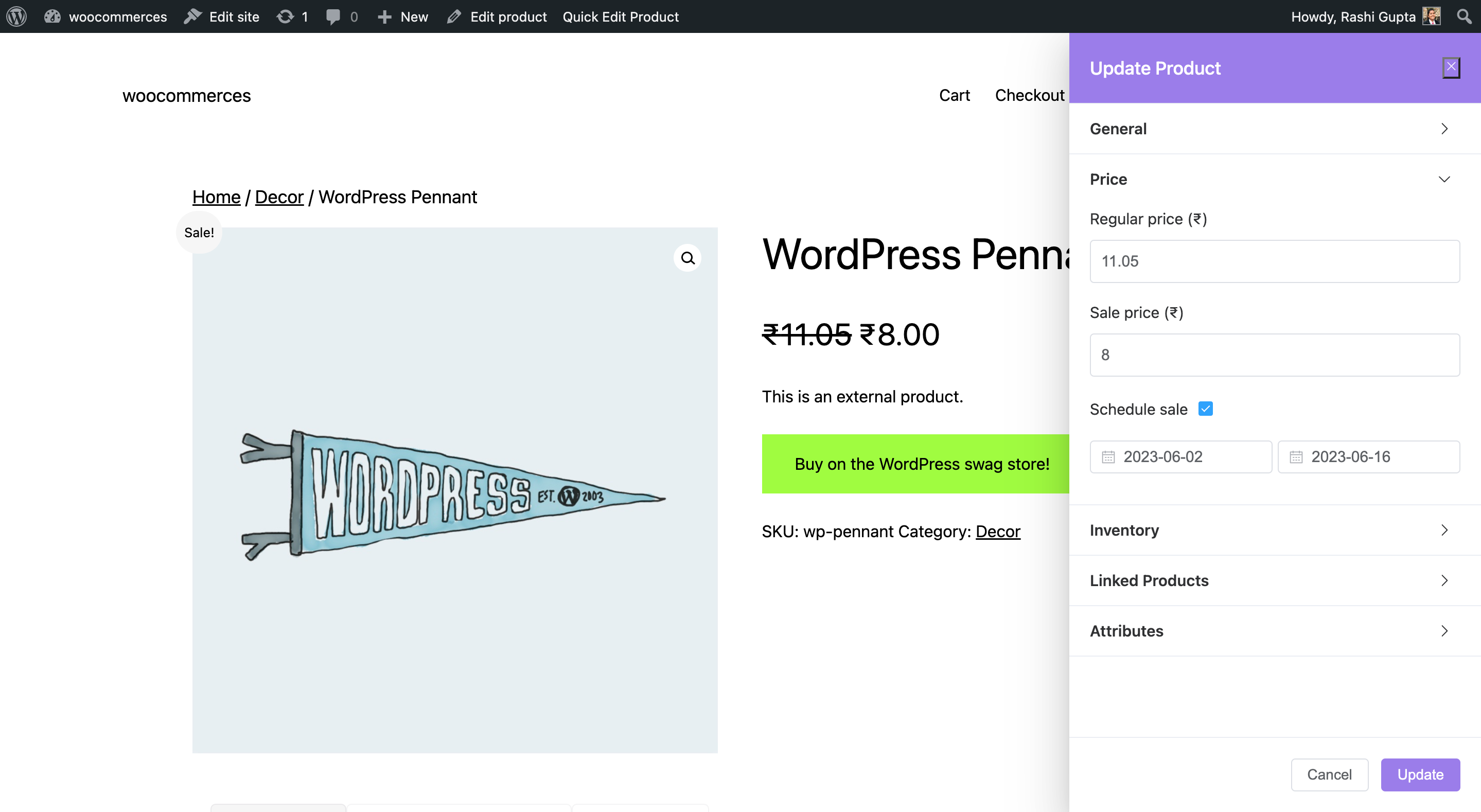The height and width of the screenshot is (812, 1481).
Task: Open the woocommerces dashboard link
Action: click(x=106, y=16)
